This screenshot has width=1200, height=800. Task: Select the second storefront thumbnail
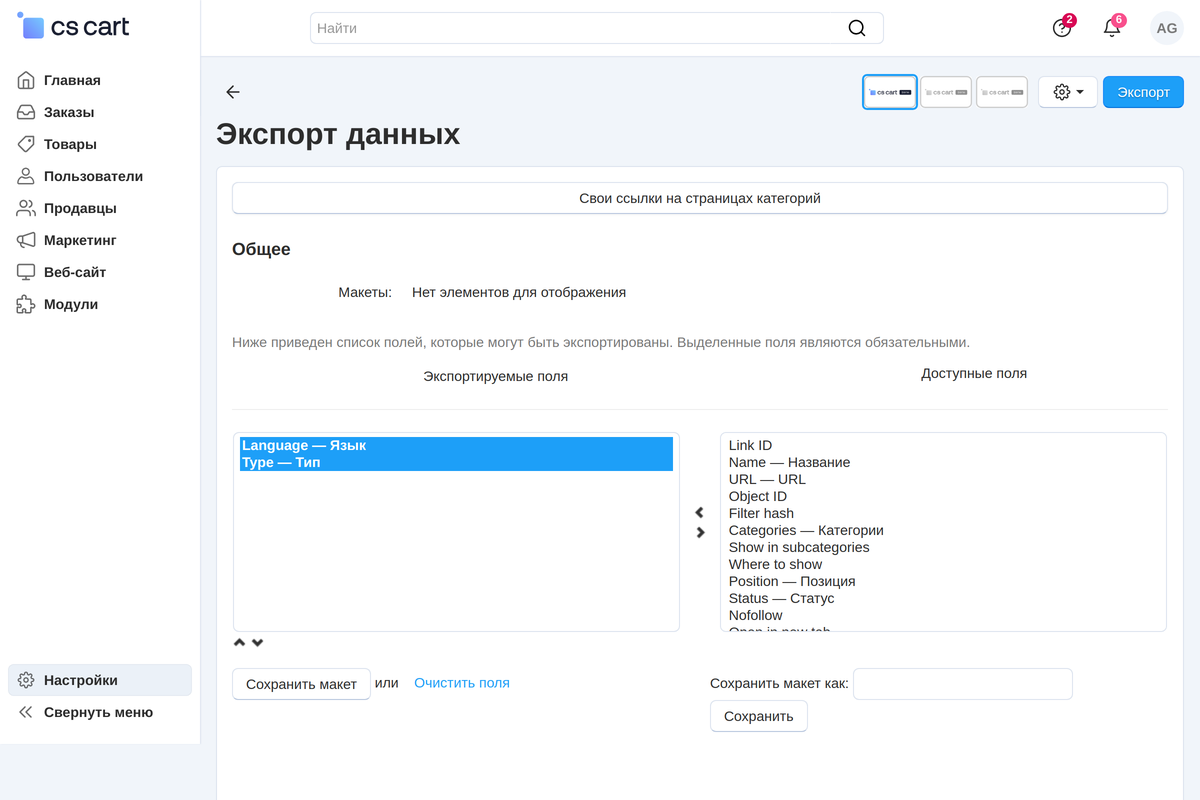tap(946, 92)
